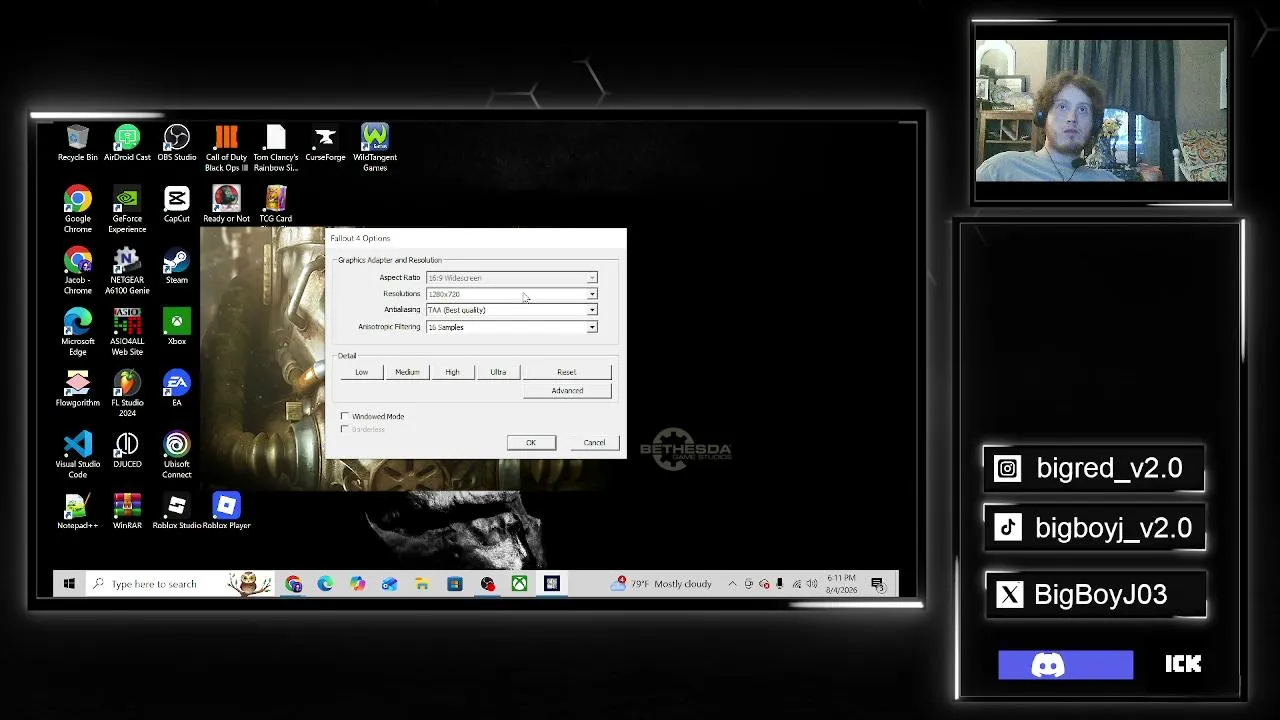Launch AirDroid Cast from the desktop

coord(127,143)
